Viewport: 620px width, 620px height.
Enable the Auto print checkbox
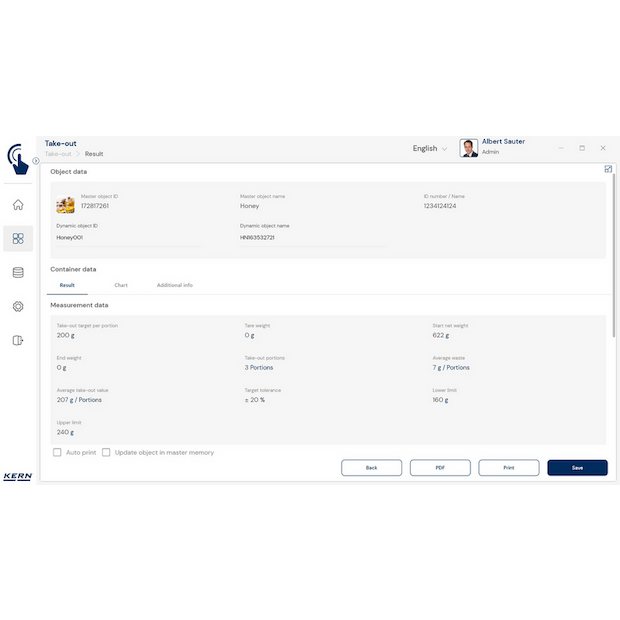pos(57,453)
